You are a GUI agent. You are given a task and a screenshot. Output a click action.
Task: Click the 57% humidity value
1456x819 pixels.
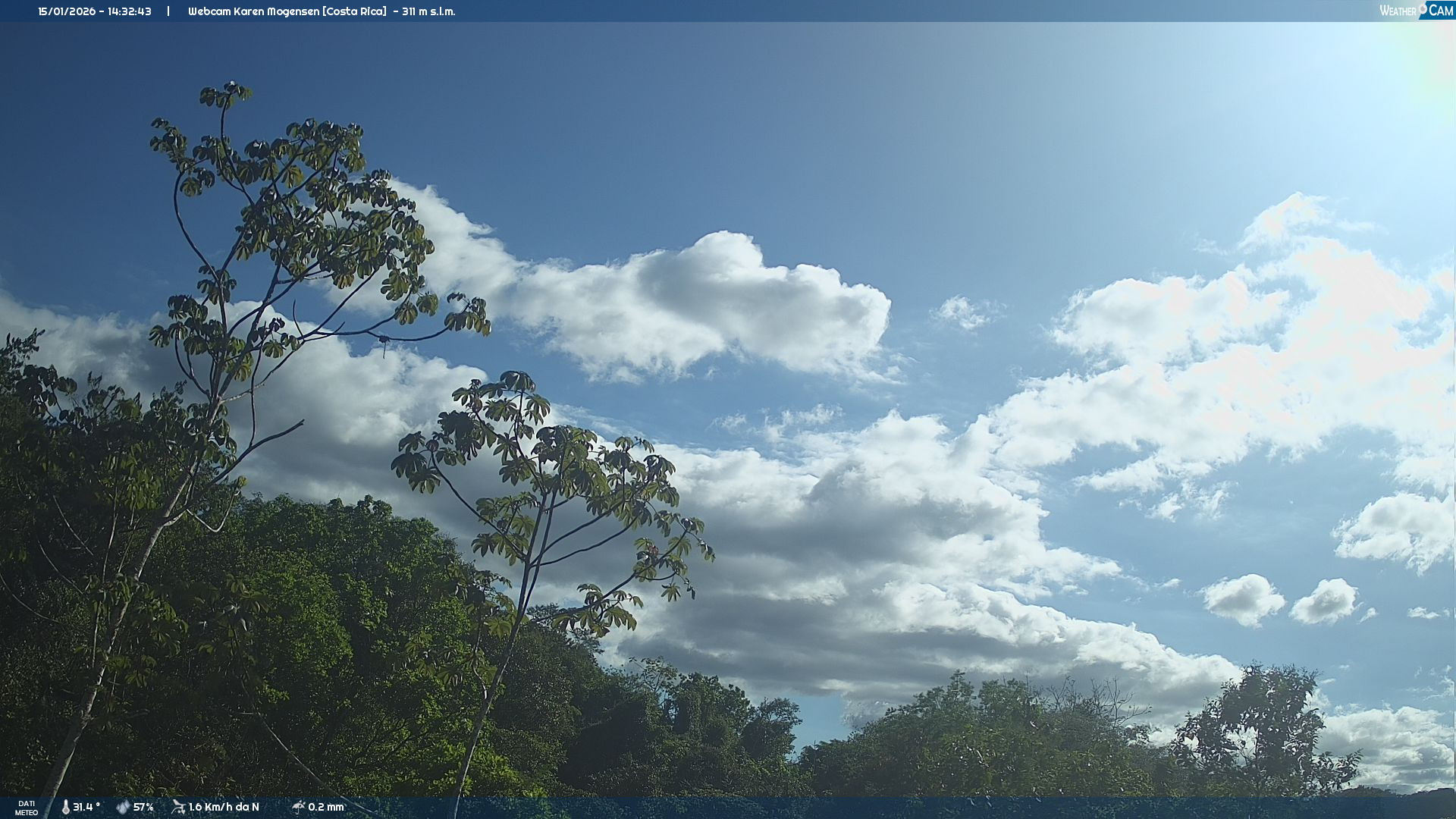click(x=143, y=807)
